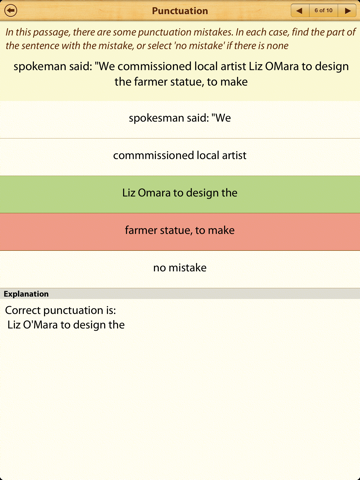This screenshot has width=360, height=480.
Task: Tap the '6 of 10' progress indicator
Action: pyautogui.click(x=323, y=11)
